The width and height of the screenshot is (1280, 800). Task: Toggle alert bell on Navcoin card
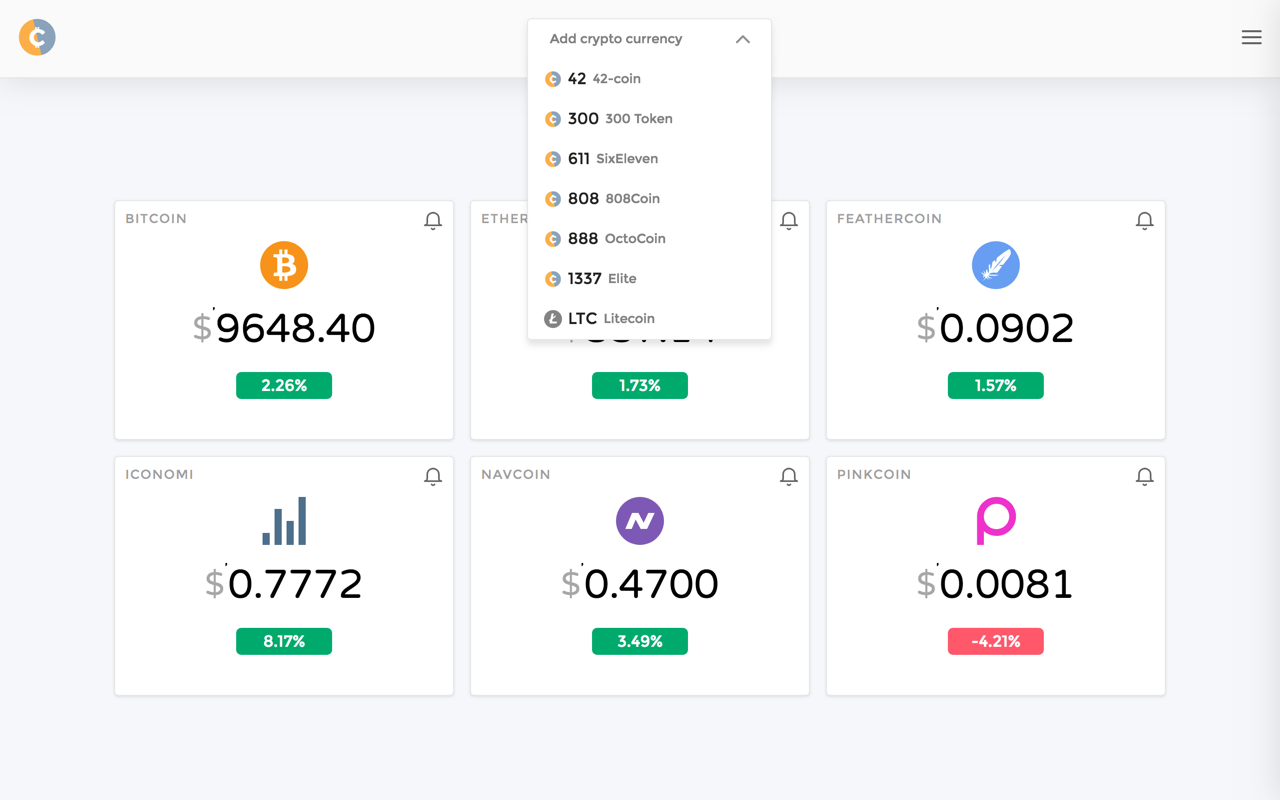pos(789,477)
